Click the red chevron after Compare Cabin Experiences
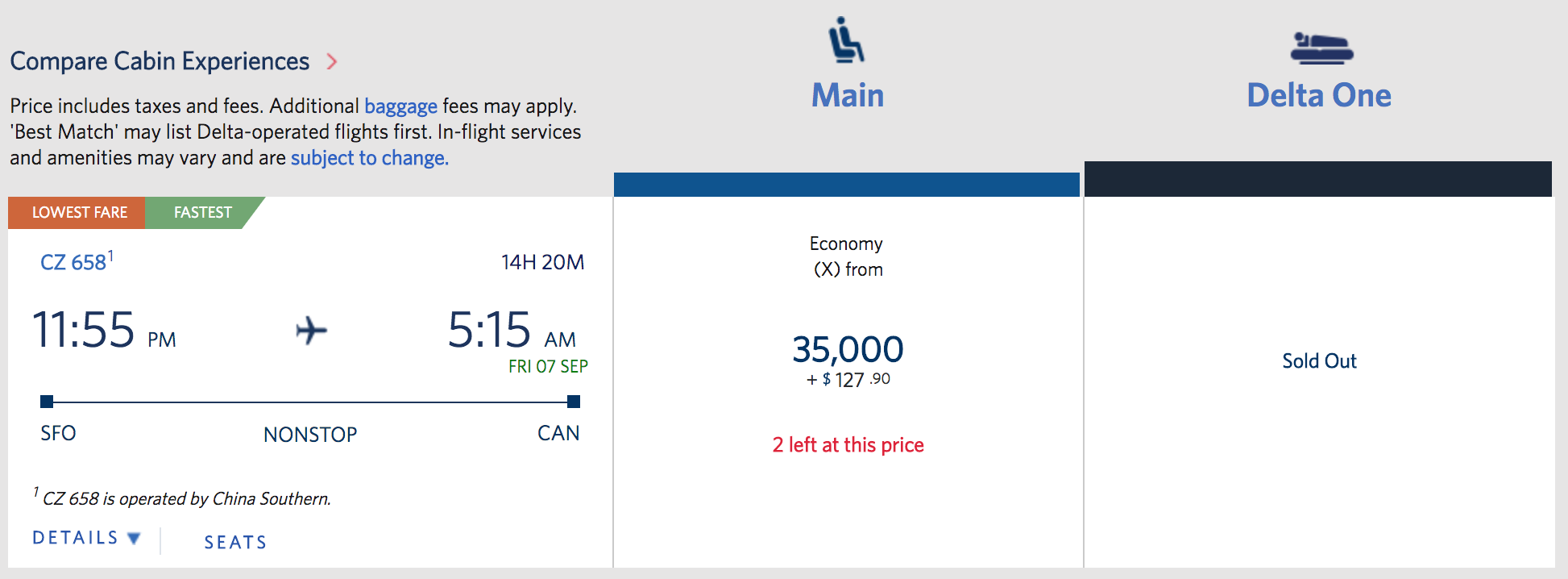 click(332, 61)
